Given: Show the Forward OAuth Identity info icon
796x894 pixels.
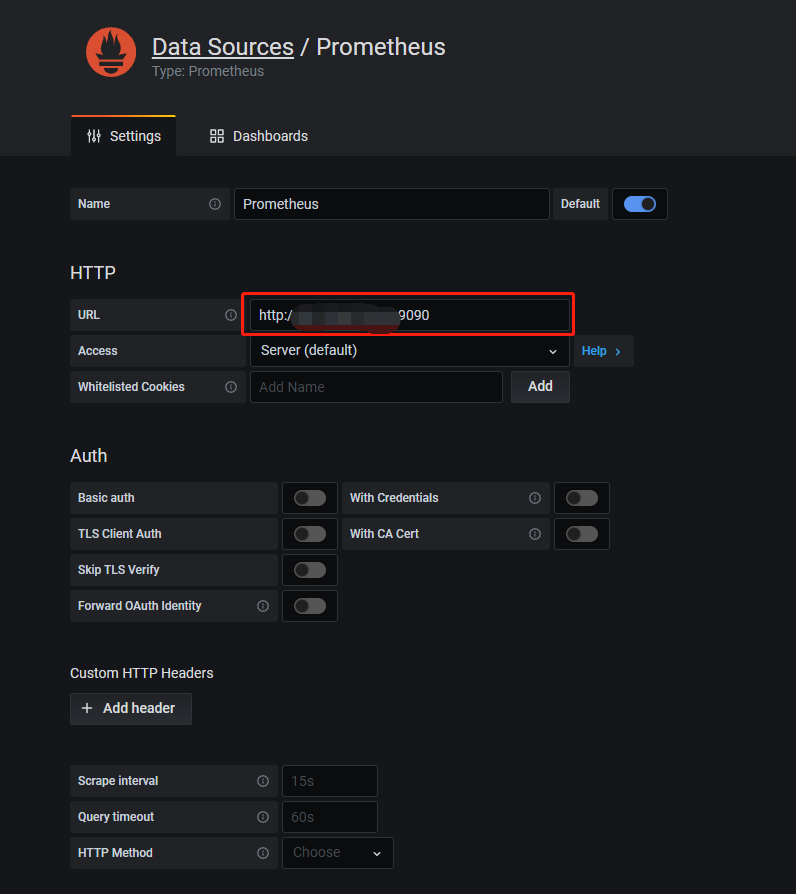Looking at the screenshot, I should [x=263, y=606].
